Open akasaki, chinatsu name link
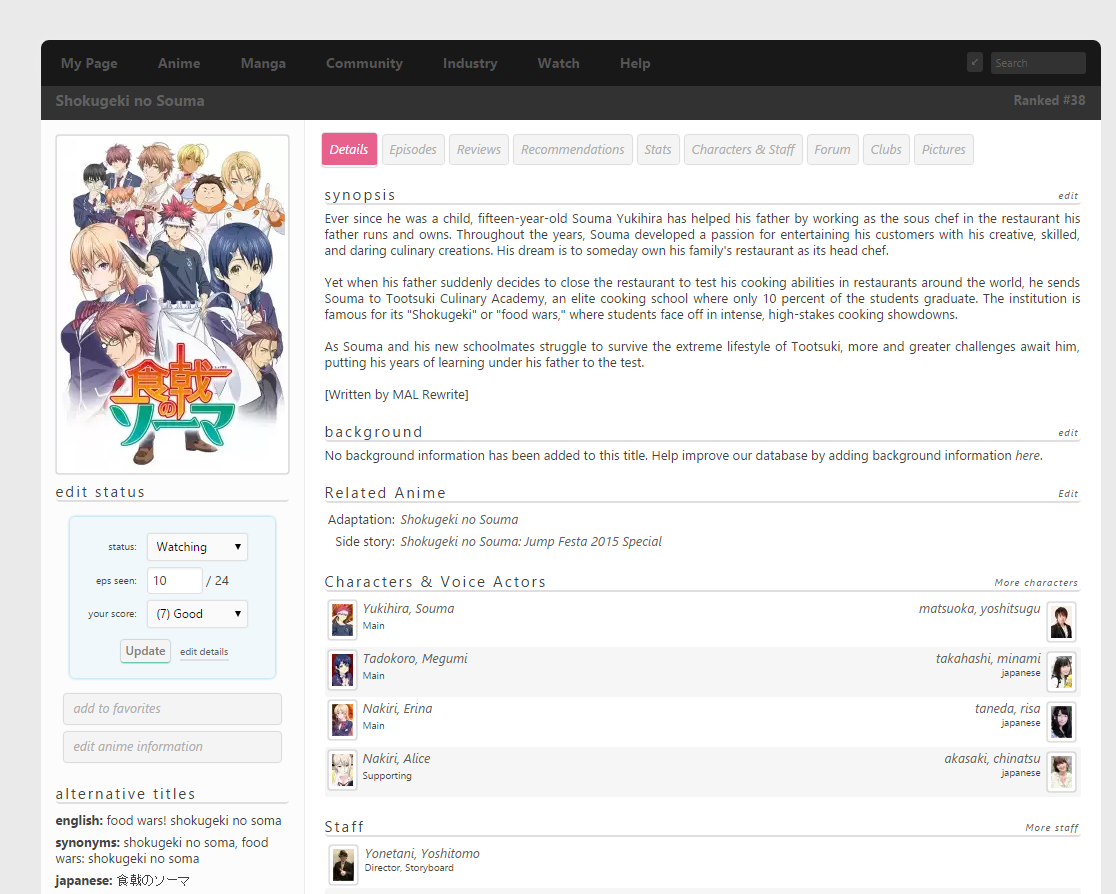 tap(992, 758)
